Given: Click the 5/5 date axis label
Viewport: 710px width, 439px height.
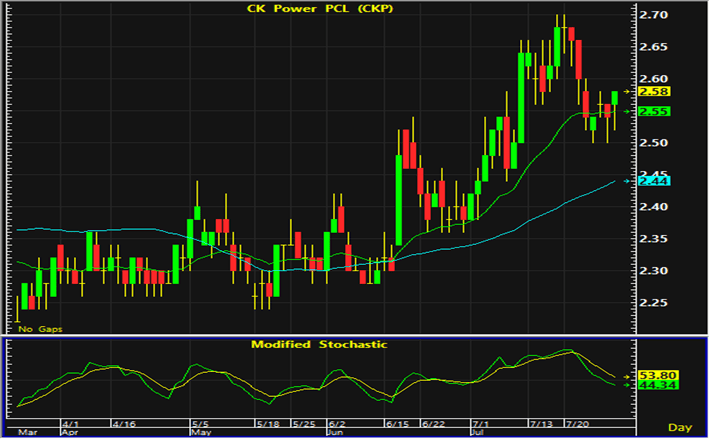Looking at the screenshot, I should tap(200, 424).
